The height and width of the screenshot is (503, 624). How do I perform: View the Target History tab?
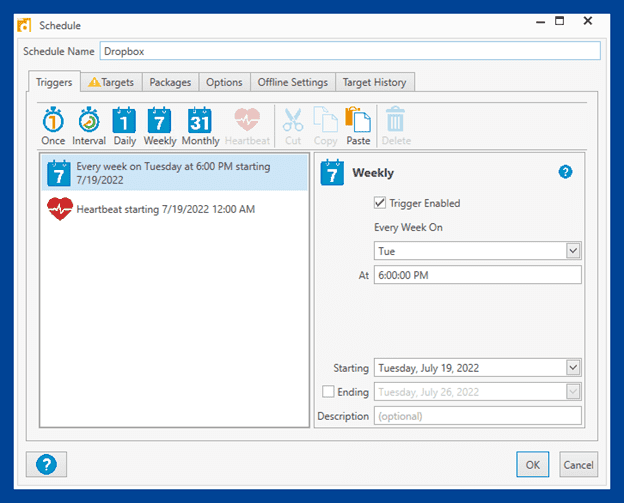pos(374,82)
